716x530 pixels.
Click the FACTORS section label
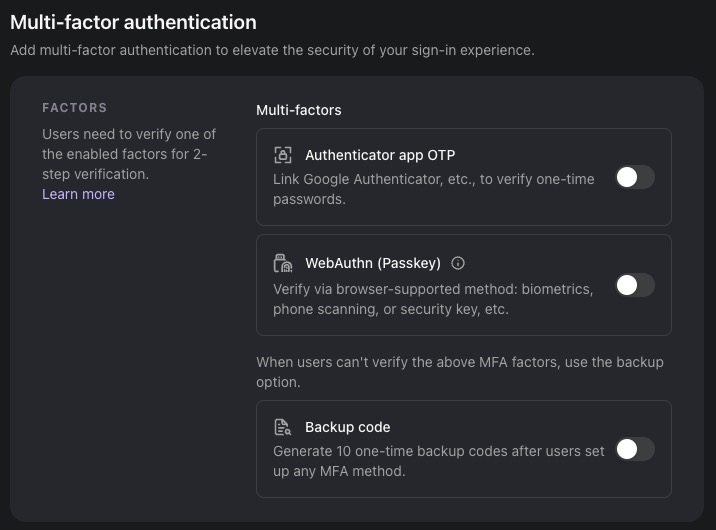(x=74, y=108)
